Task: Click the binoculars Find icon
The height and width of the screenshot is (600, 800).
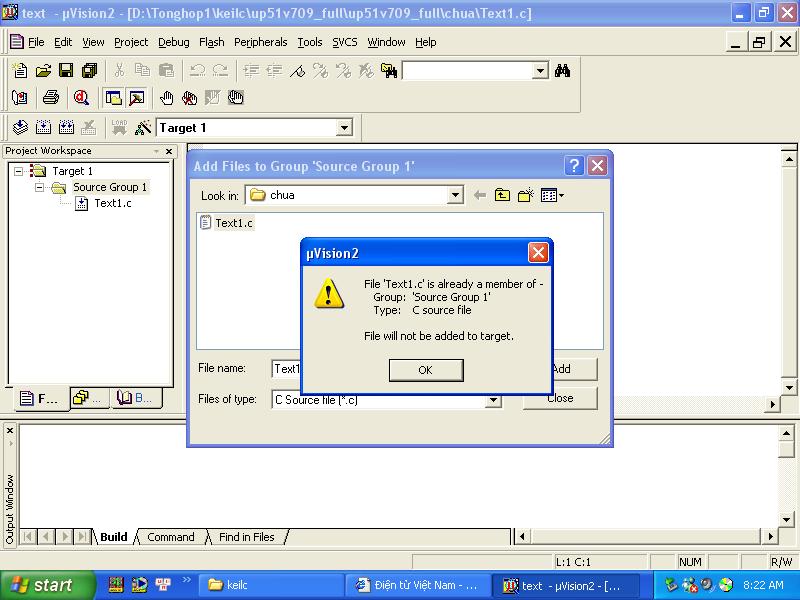Action: tap(562, 70)
